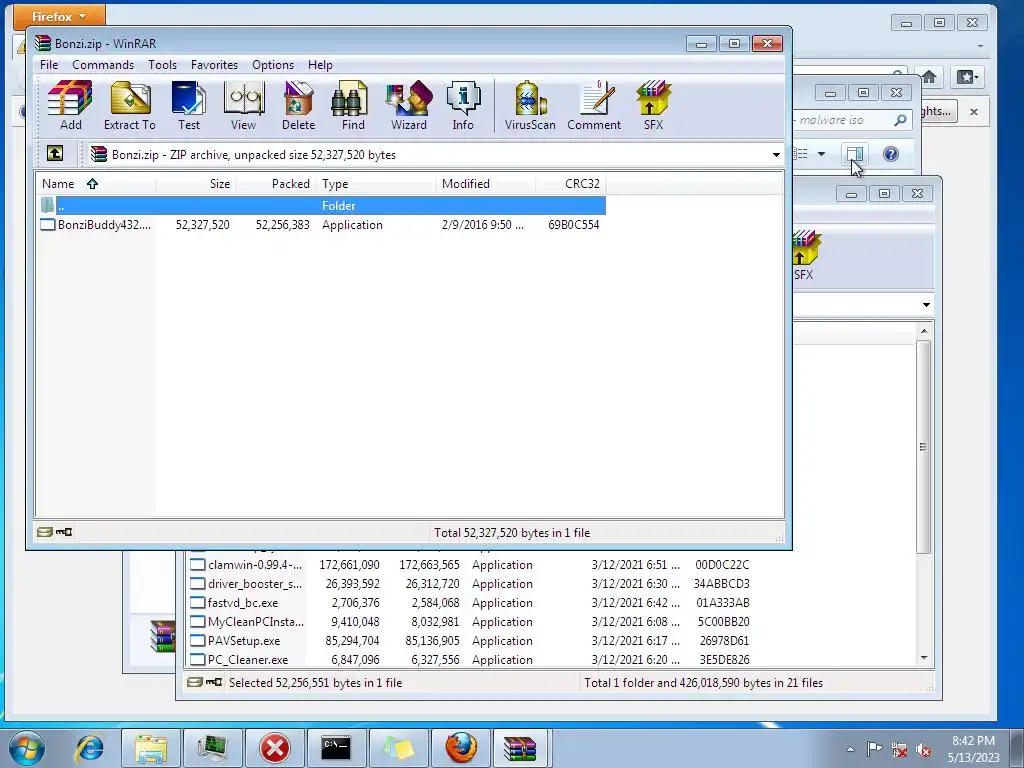Open the Options menu
The width and height of the screenshot is (1024, 768).
click(x=273, y=65)
